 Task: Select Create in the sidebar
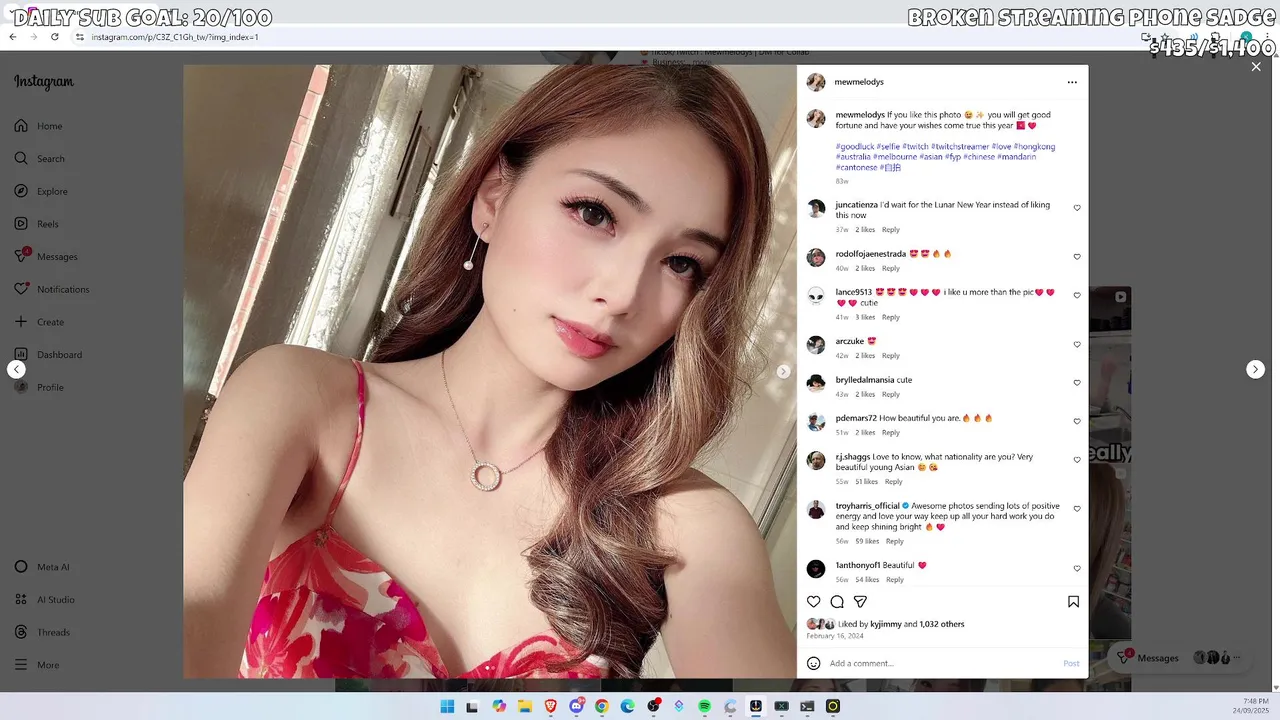(39, 322)
